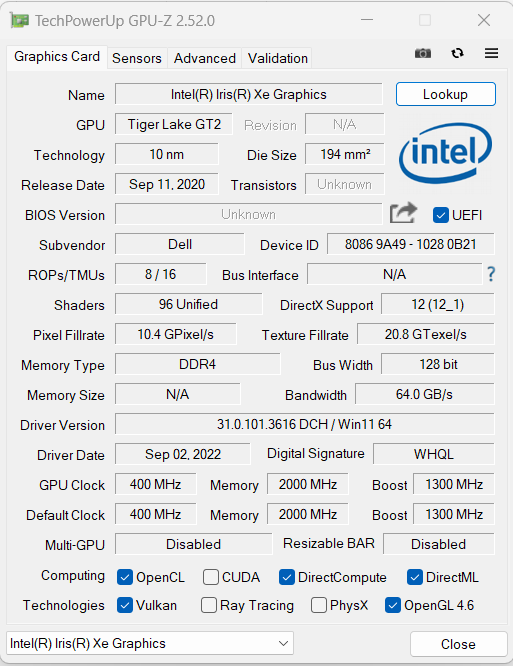Go to the Validation tab

pos(278,58)
